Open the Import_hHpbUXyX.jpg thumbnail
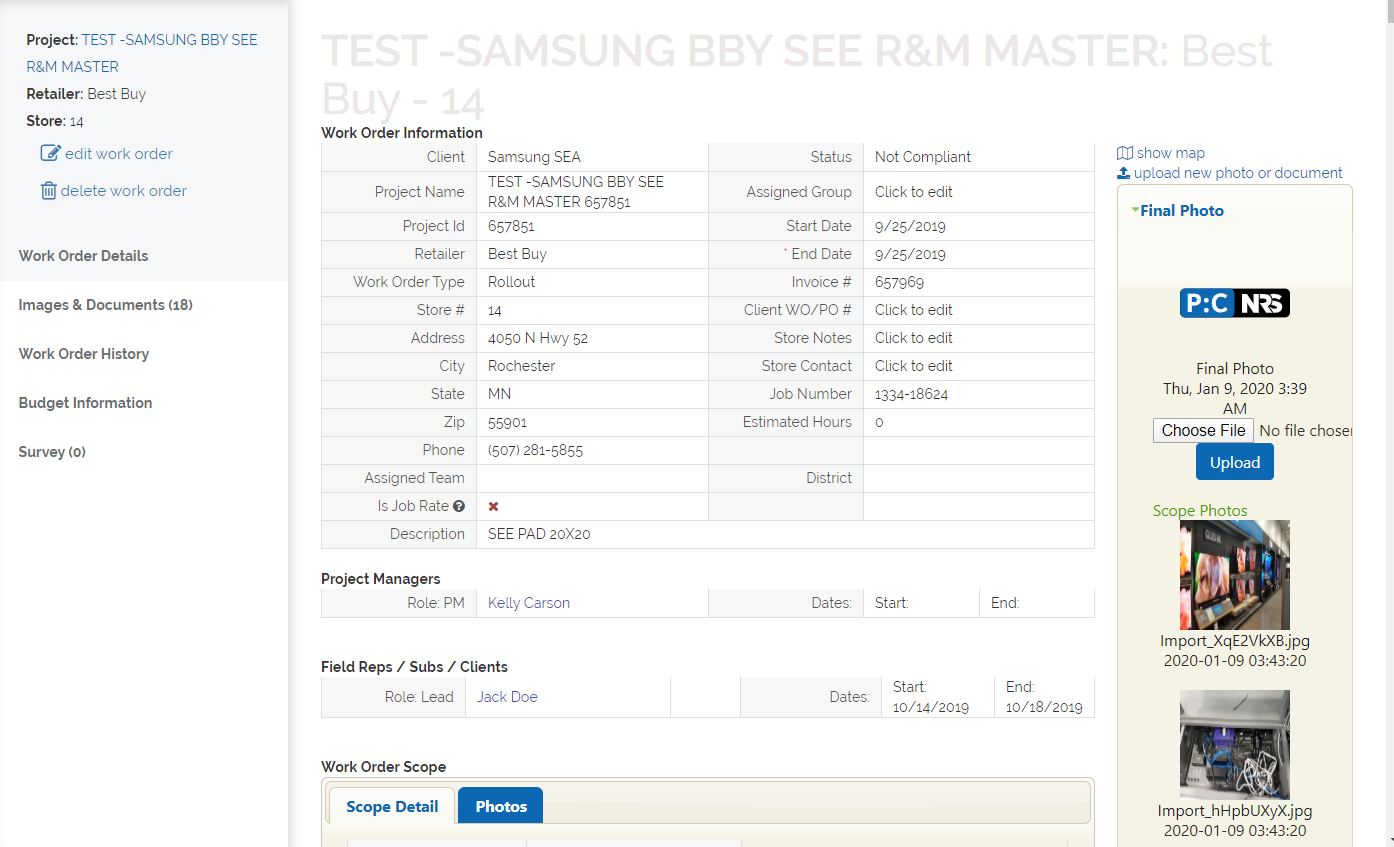The image size is (1394, 847). (1235, 745)
